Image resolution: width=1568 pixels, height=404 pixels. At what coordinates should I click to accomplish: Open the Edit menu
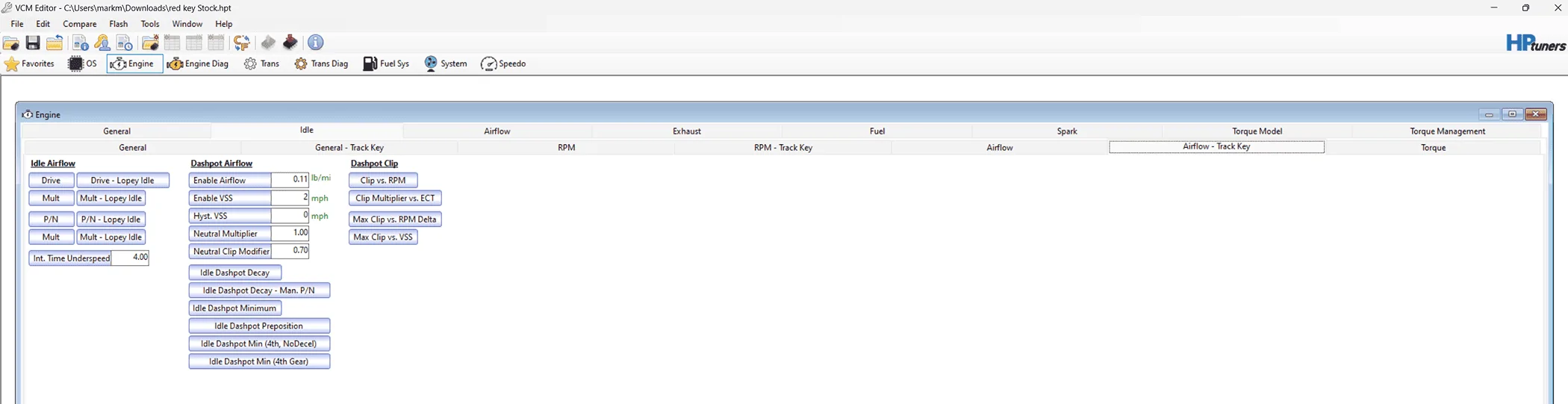pyautogui.click(x=43, y=24)
